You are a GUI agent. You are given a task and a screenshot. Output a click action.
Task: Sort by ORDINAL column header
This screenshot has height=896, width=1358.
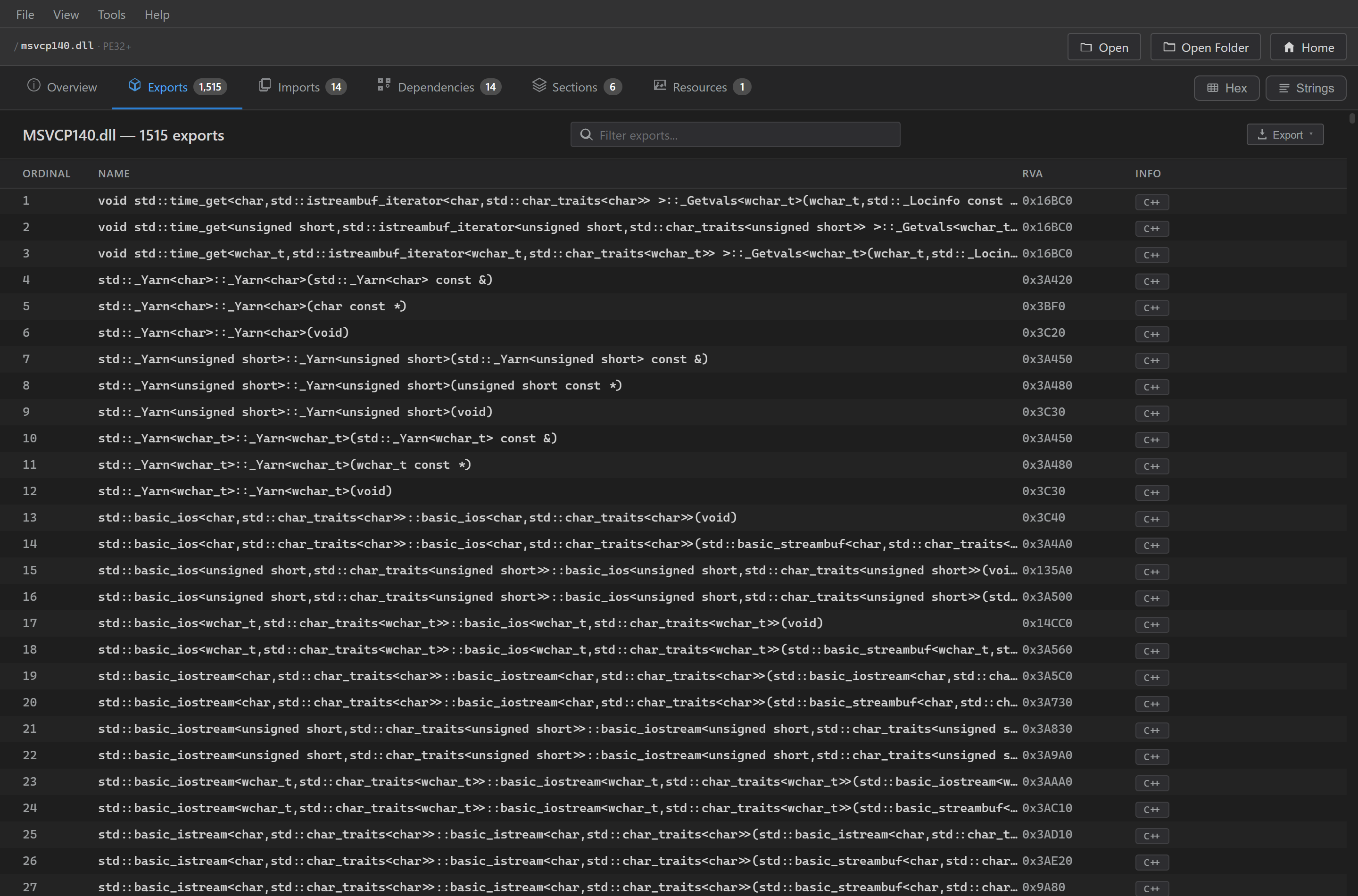[46, 174]
